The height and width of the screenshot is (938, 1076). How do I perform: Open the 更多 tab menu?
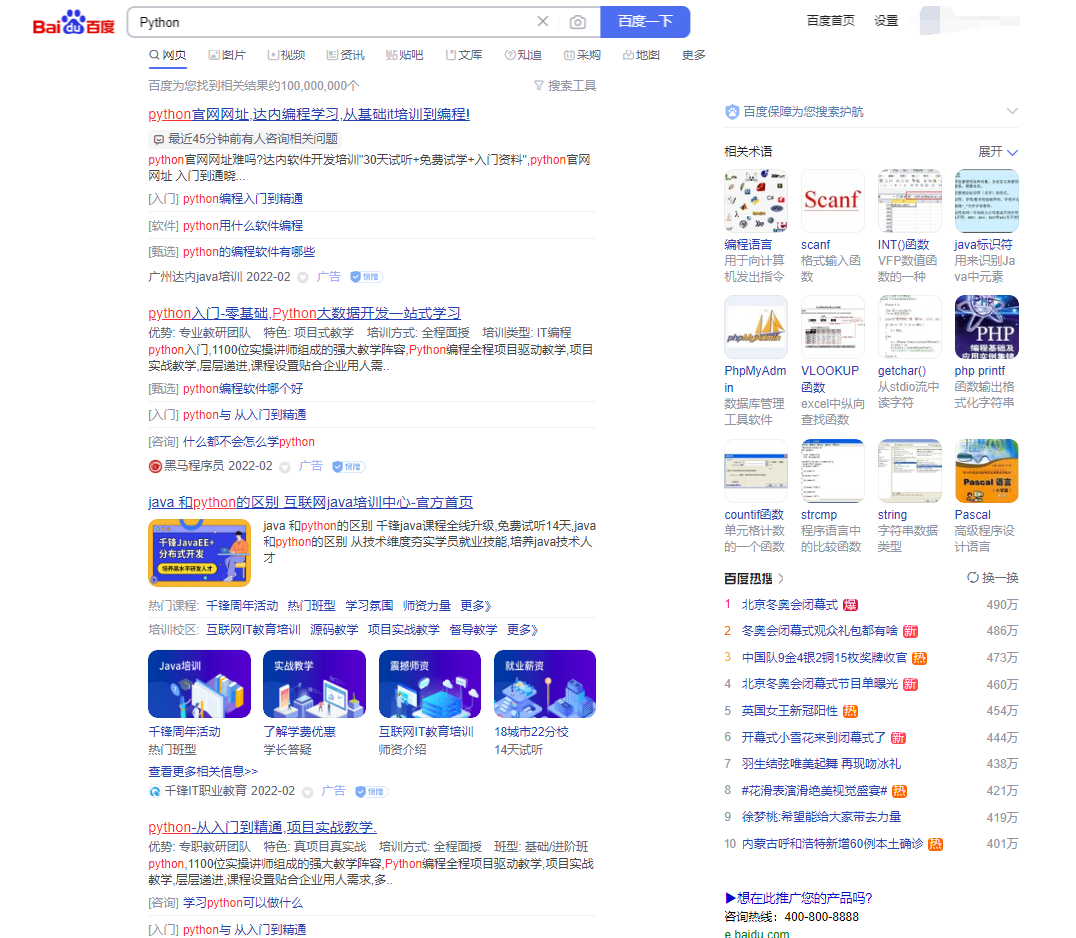coord(693,55)
